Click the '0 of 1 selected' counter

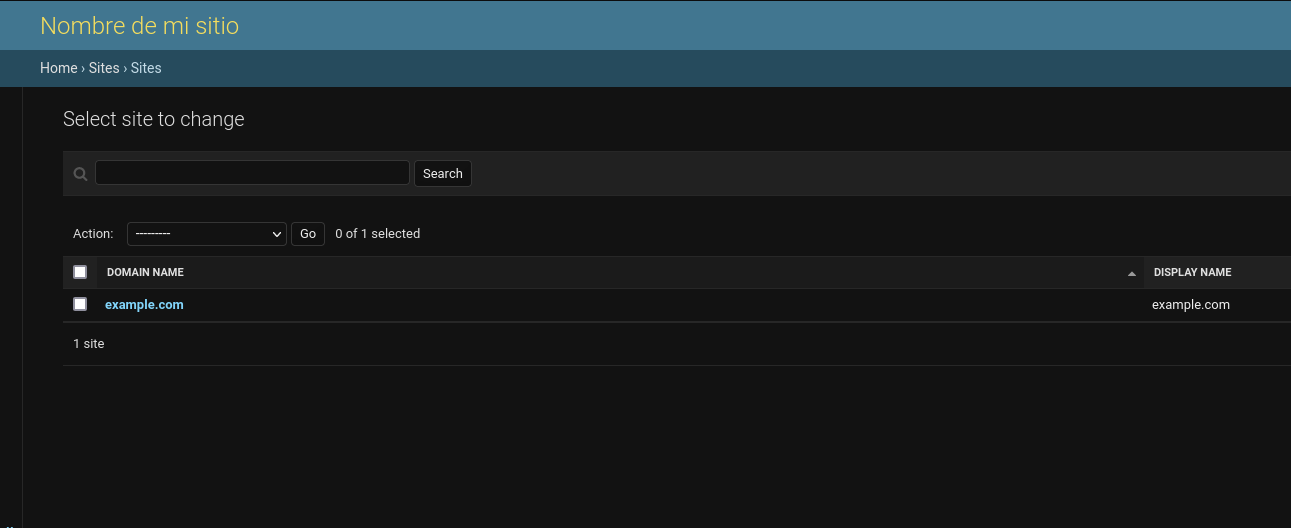click(x=377, y=234)
